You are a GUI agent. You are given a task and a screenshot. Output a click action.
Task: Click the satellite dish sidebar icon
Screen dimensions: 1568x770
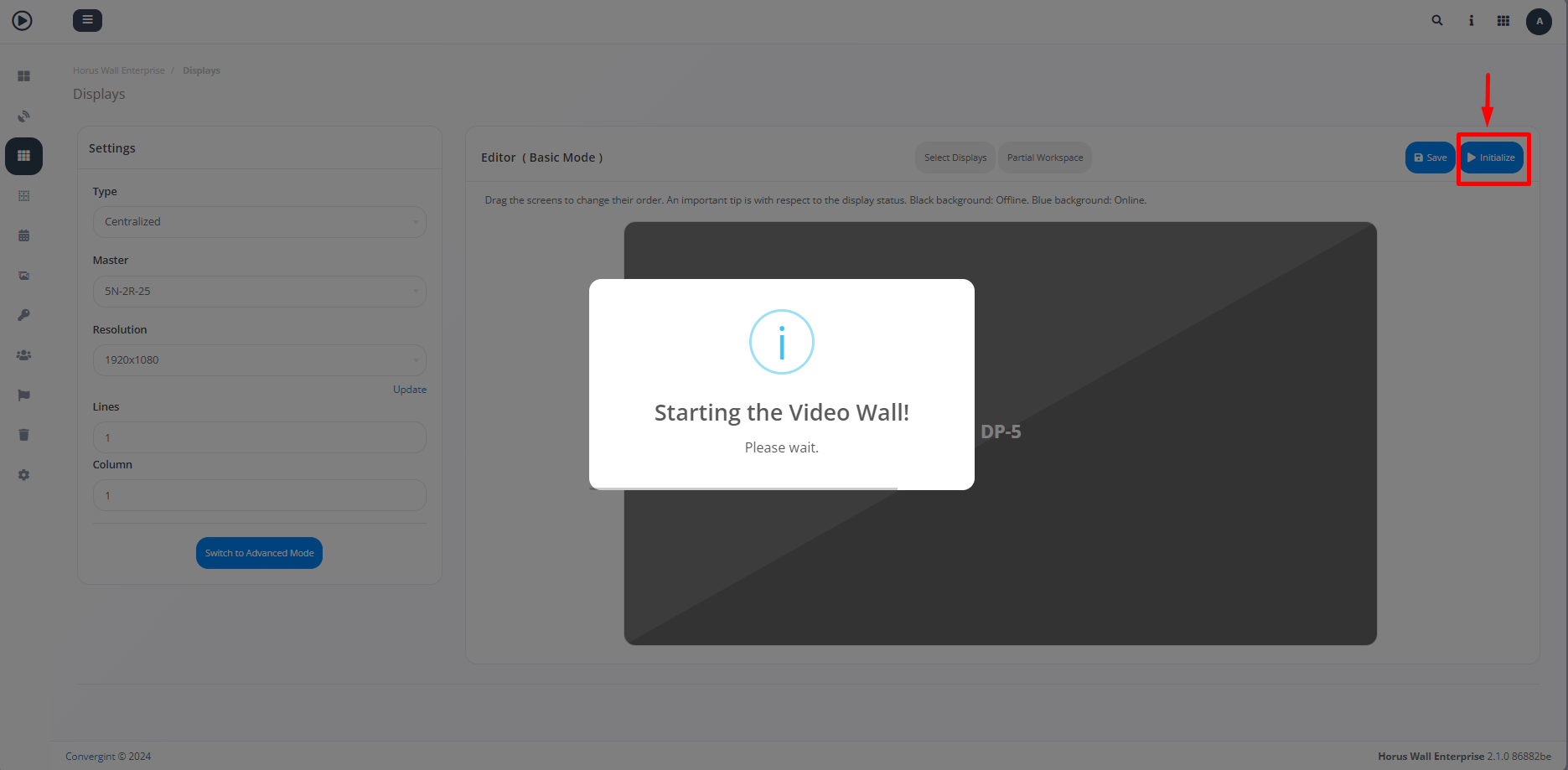23,116
